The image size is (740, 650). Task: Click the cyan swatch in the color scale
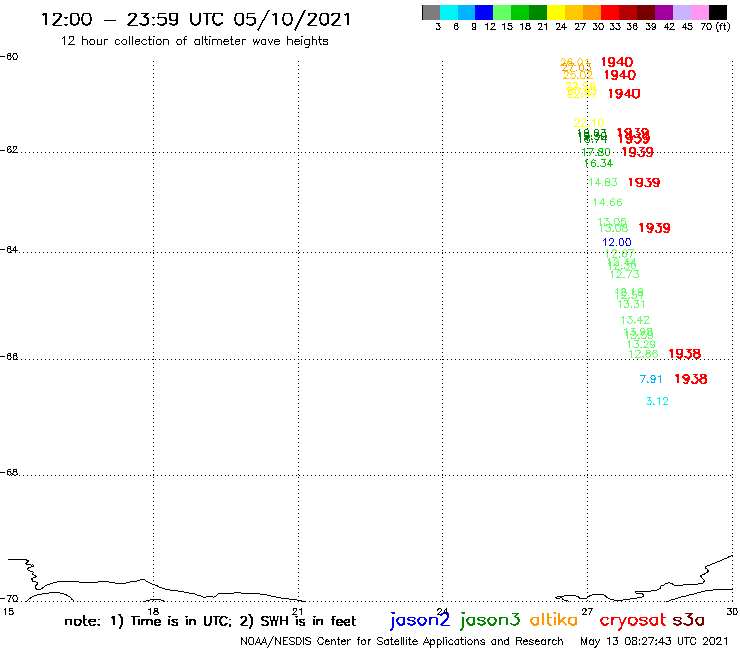449,13
